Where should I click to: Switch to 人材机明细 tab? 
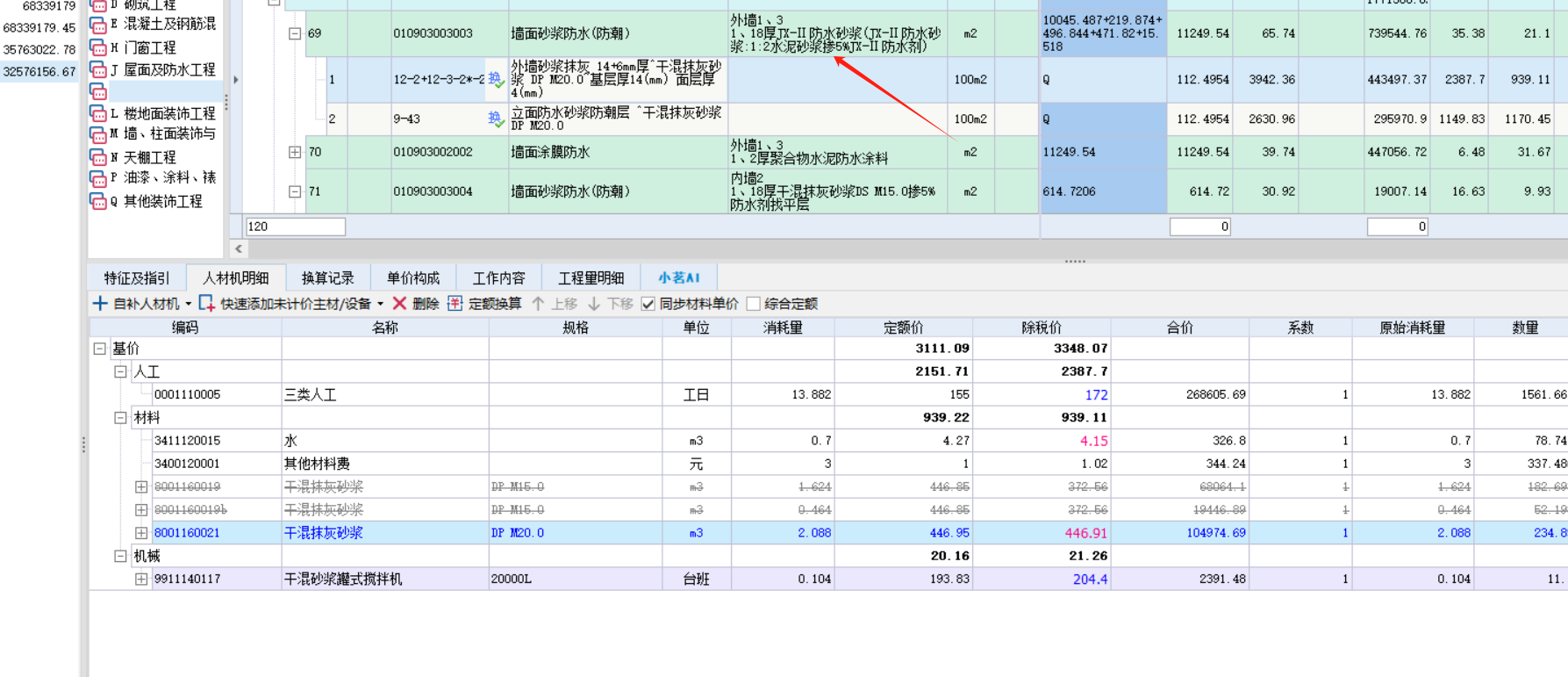coord(235,278)
